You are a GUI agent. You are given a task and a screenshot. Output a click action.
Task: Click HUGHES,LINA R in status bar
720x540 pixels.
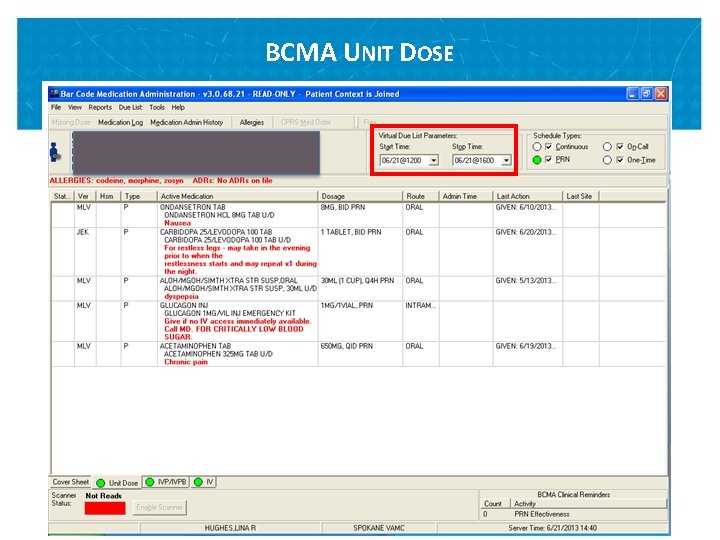[x=231, y=528]
